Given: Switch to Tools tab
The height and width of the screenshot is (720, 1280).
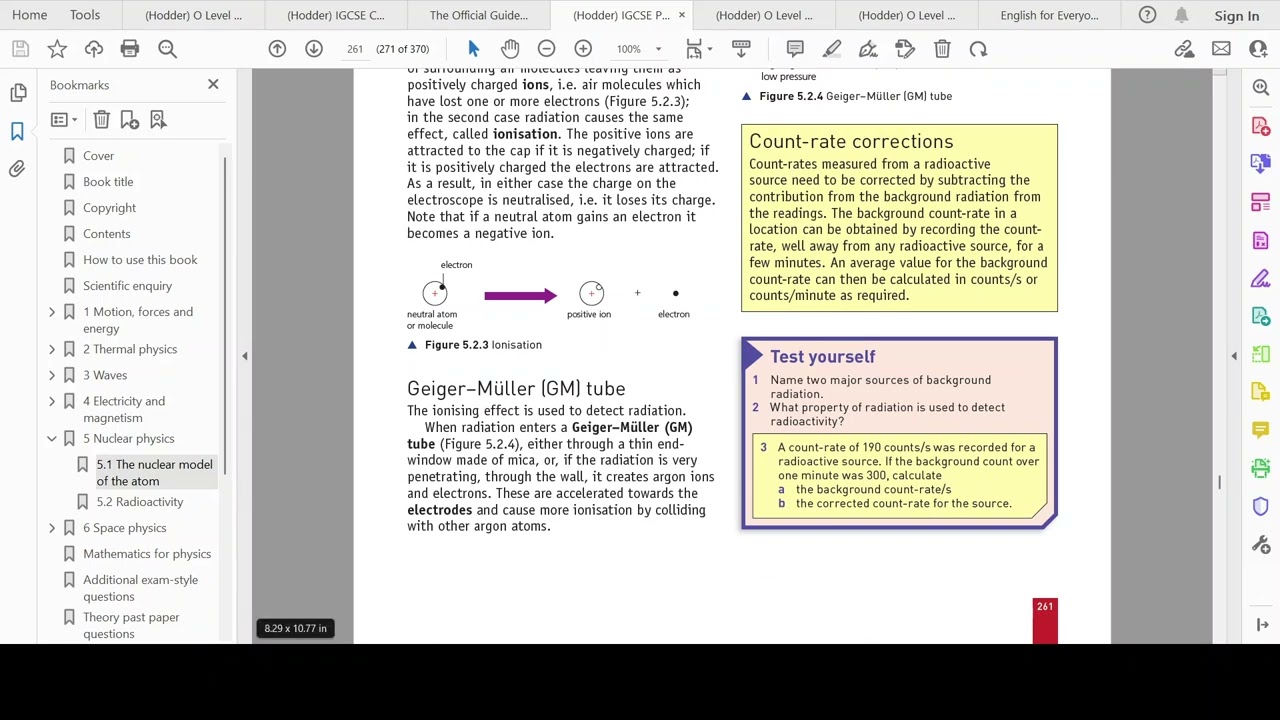Looking at the screenshot, I should (x=85, y=15).
